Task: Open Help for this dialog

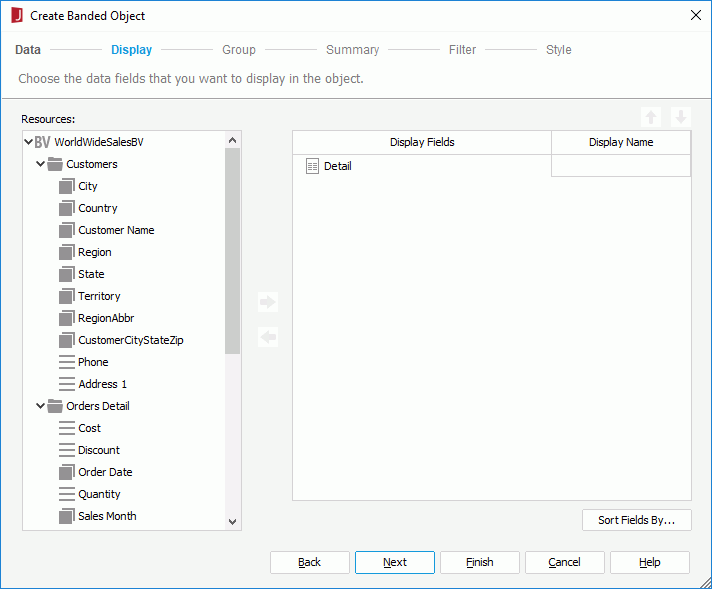Action: 650,562
